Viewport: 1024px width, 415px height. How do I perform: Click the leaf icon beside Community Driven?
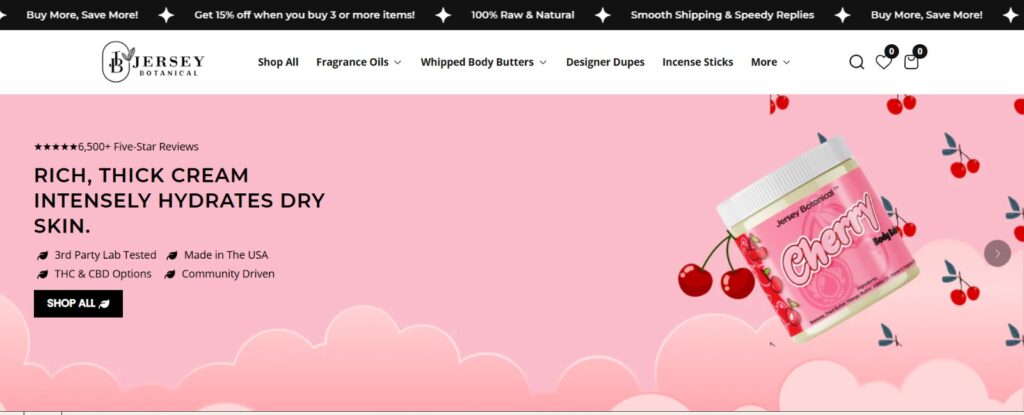tap(170, 274)
